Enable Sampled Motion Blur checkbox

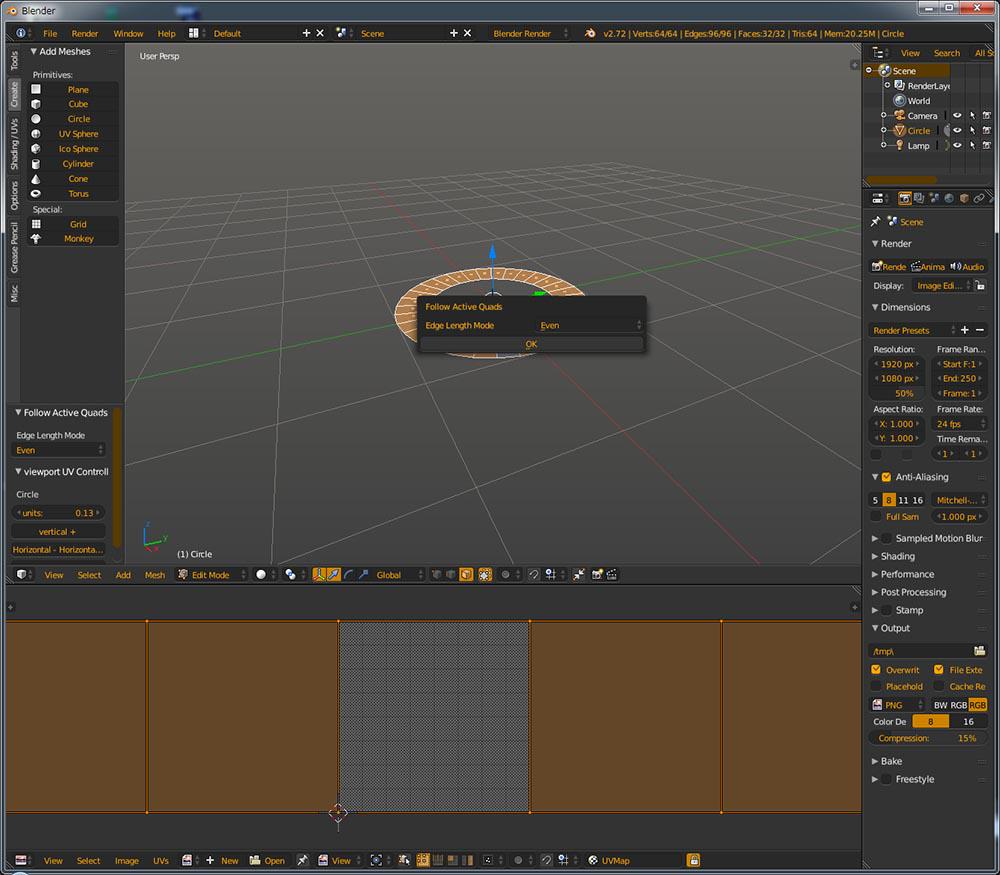tap(886, 538)
